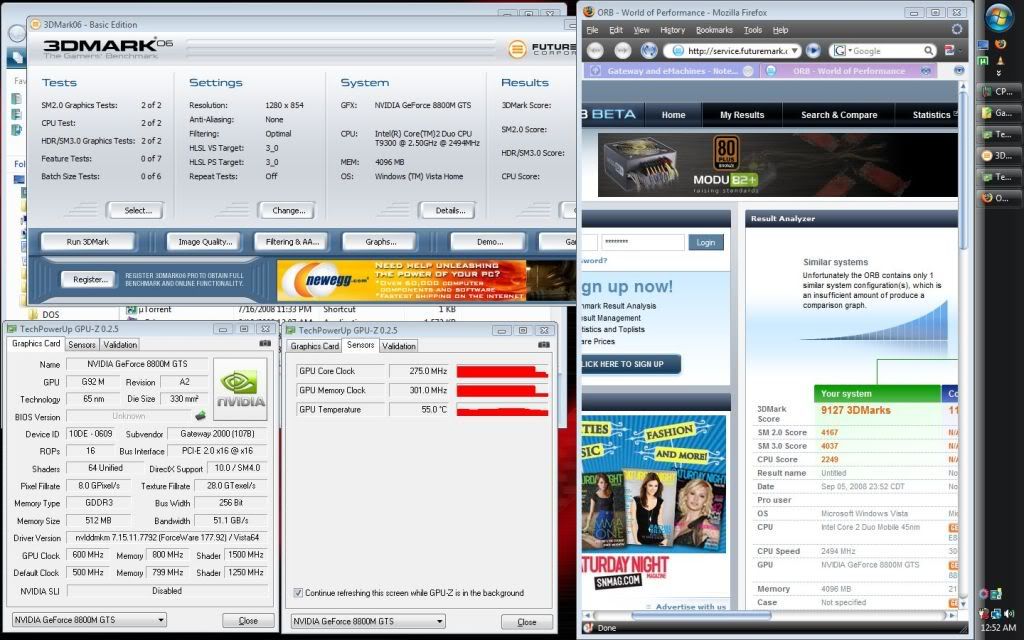Toggle Continue refreshing while GPU-Z in background

coord(298,593)
